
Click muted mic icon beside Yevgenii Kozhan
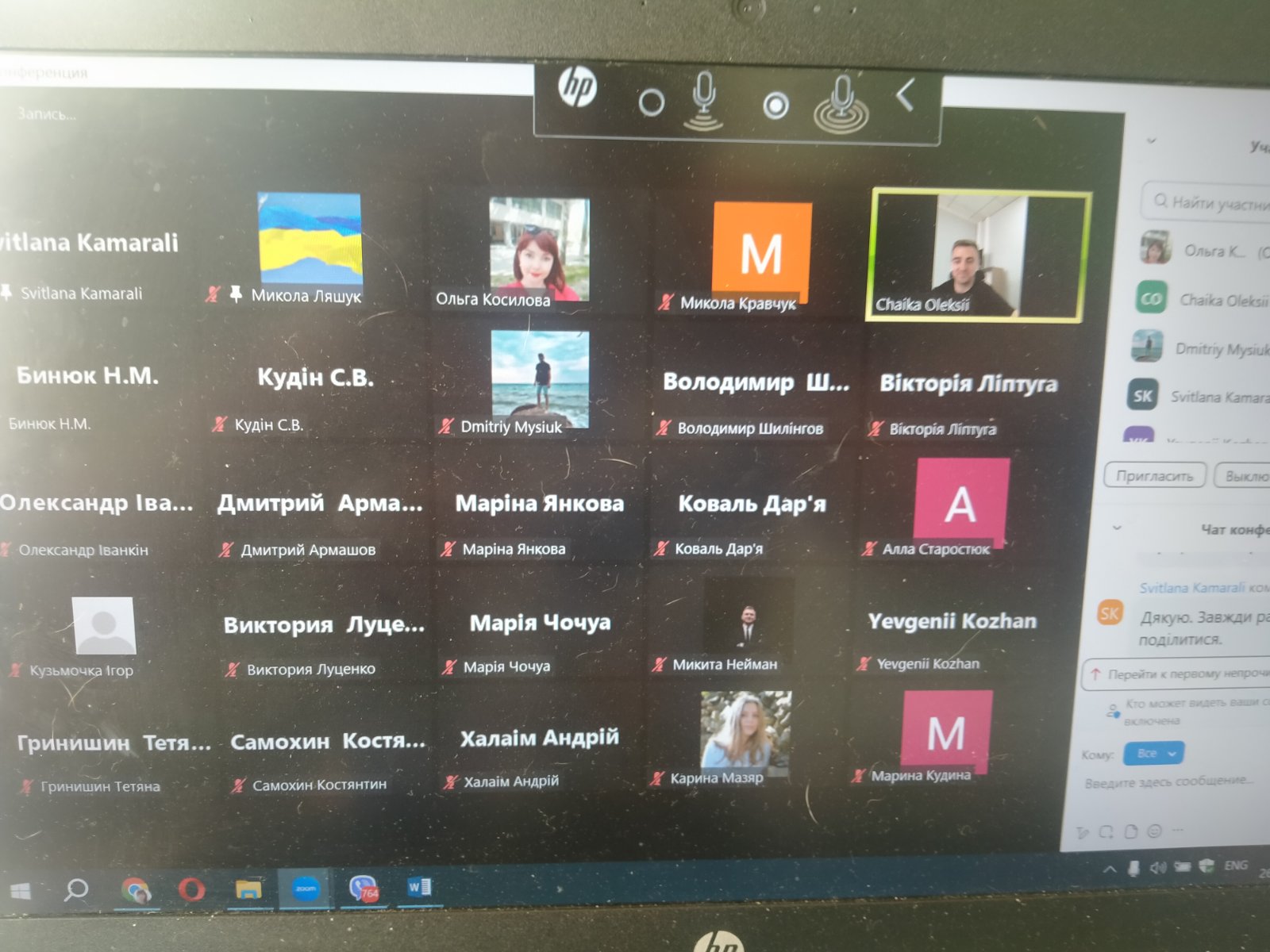(x=864, y=663)
